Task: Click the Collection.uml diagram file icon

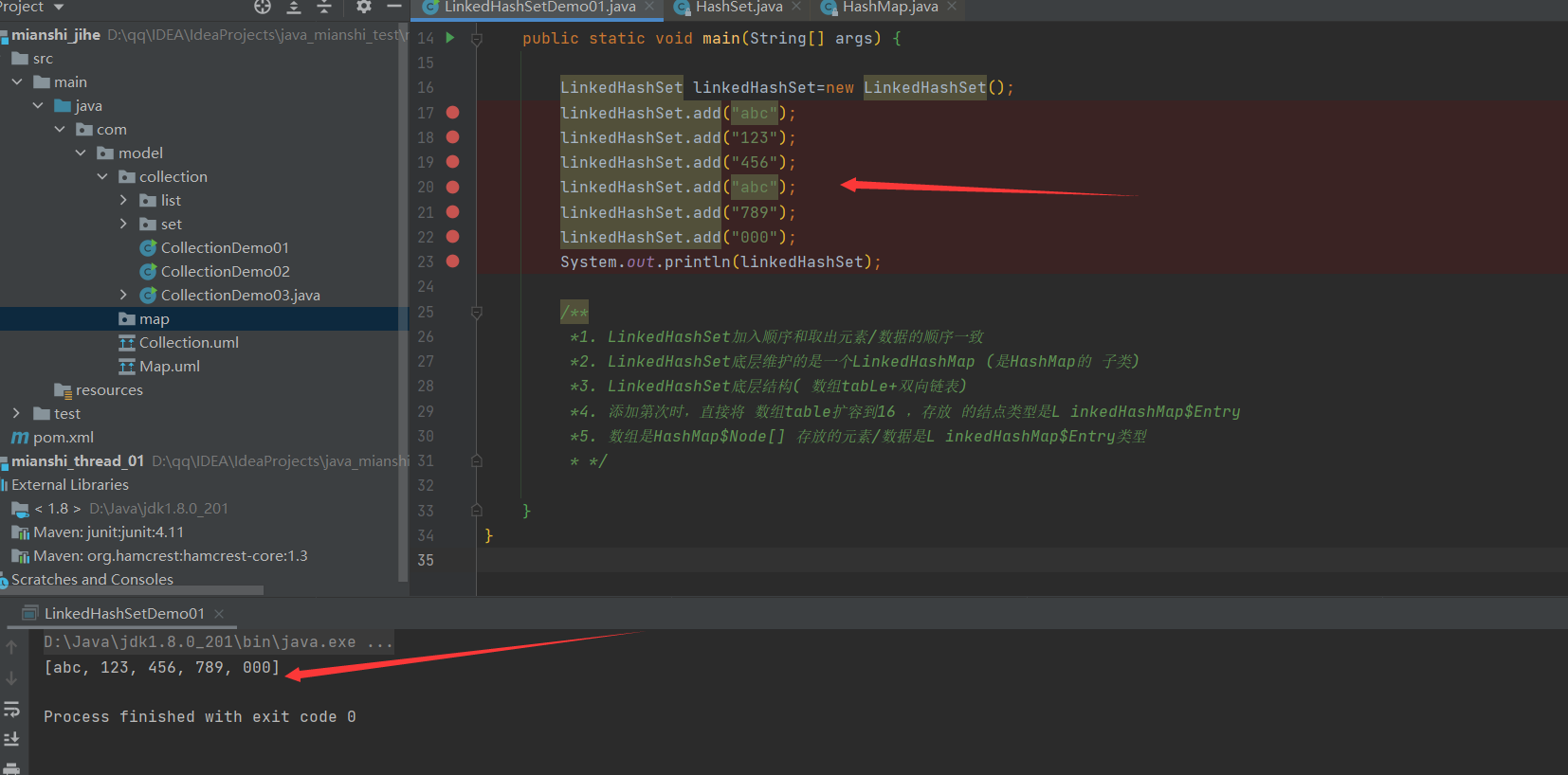Action: tap(127, 343)
